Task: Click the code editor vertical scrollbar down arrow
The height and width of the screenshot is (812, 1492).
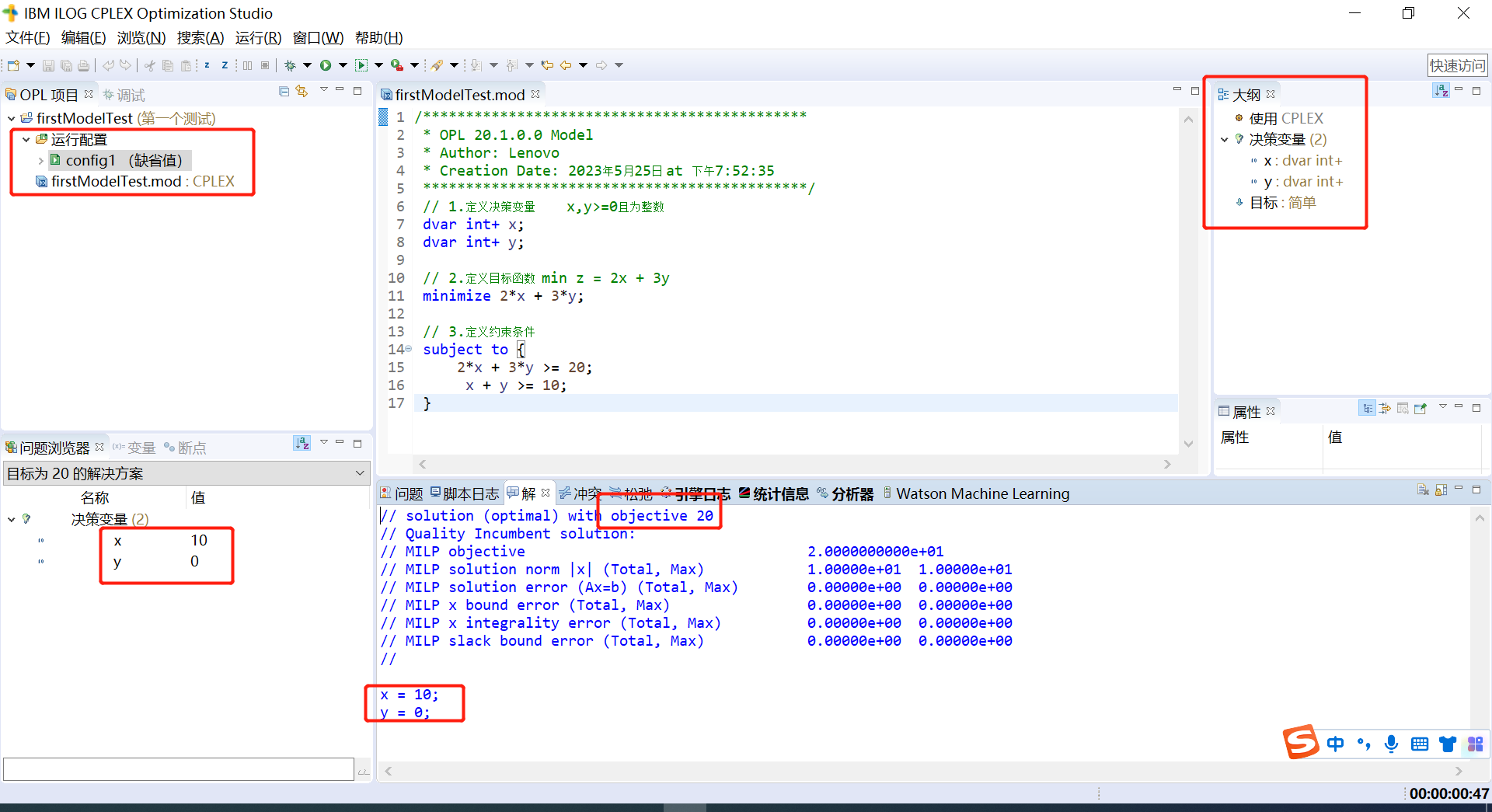Action: click(1188, 444)
